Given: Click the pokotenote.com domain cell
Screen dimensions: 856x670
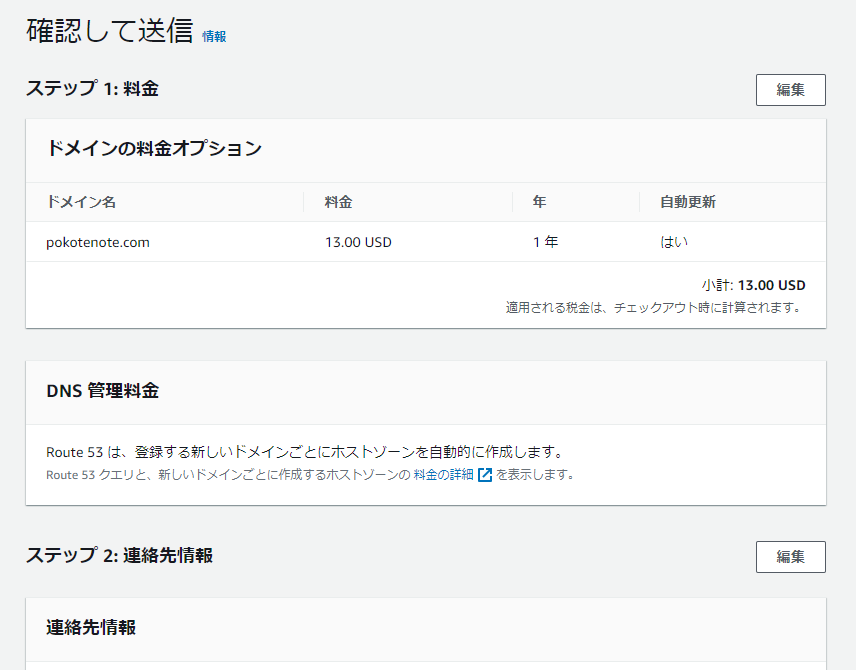Looking at the screenshot, I should (x=98, y=242).
